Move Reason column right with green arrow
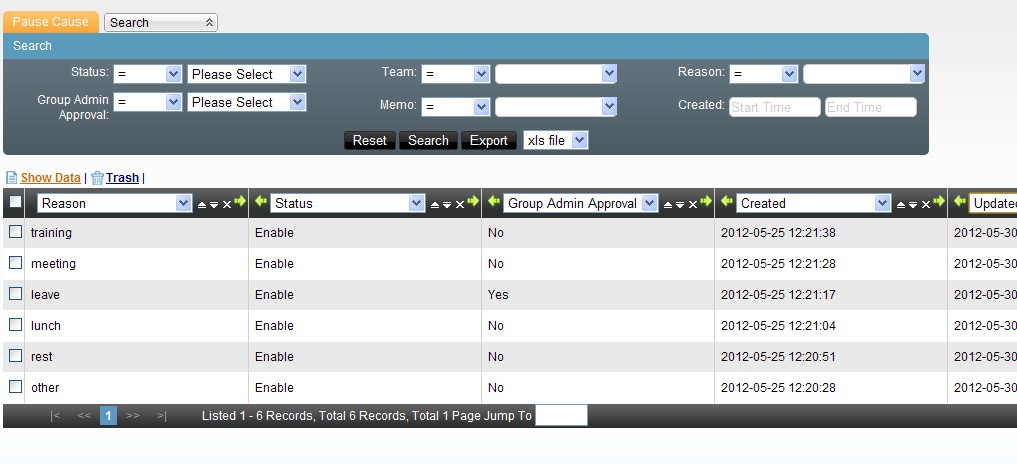 point(240,202)
